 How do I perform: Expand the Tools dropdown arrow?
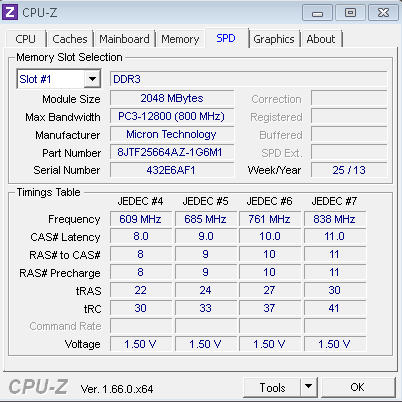(x=309, y=387)
